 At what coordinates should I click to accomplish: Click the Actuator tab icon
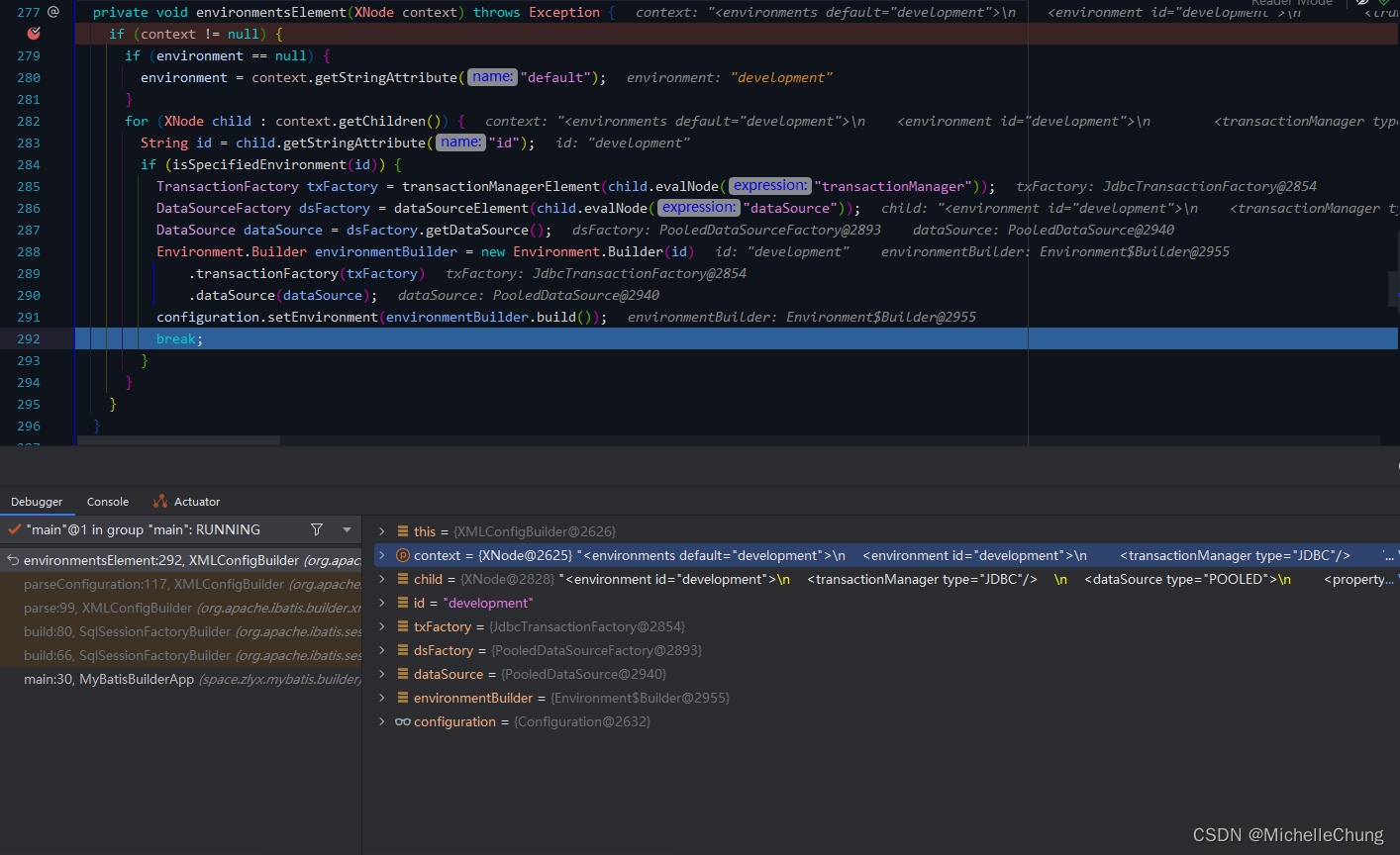tap(160, 502)
